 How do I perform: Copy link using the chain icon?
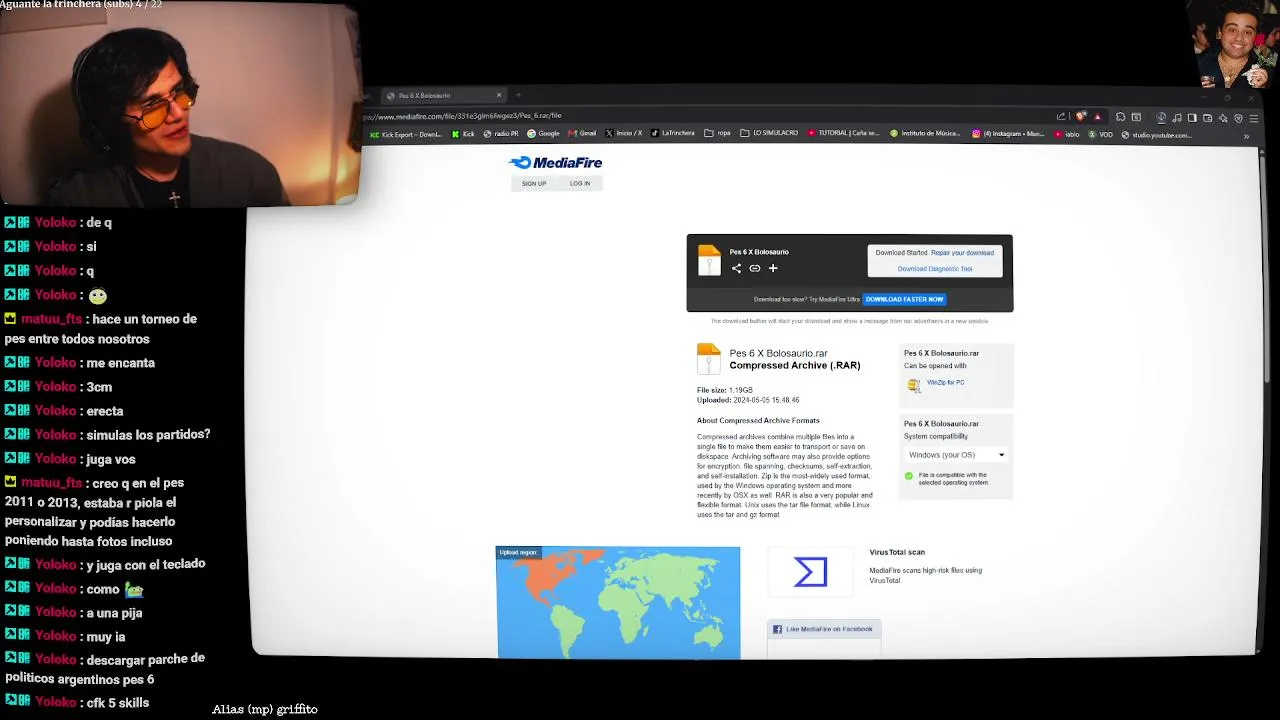tap(755, 268)
